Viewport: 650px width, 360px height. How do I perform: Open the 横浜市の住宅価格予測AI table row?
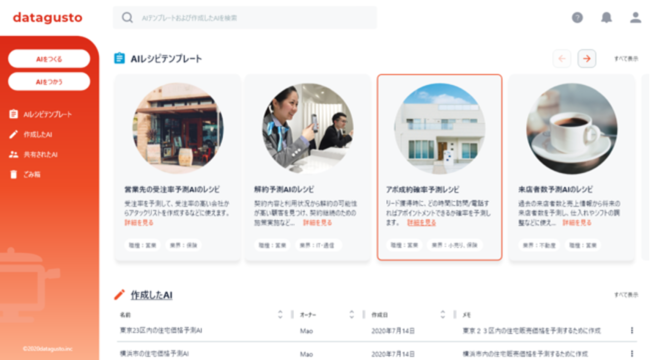click(376, 353)
